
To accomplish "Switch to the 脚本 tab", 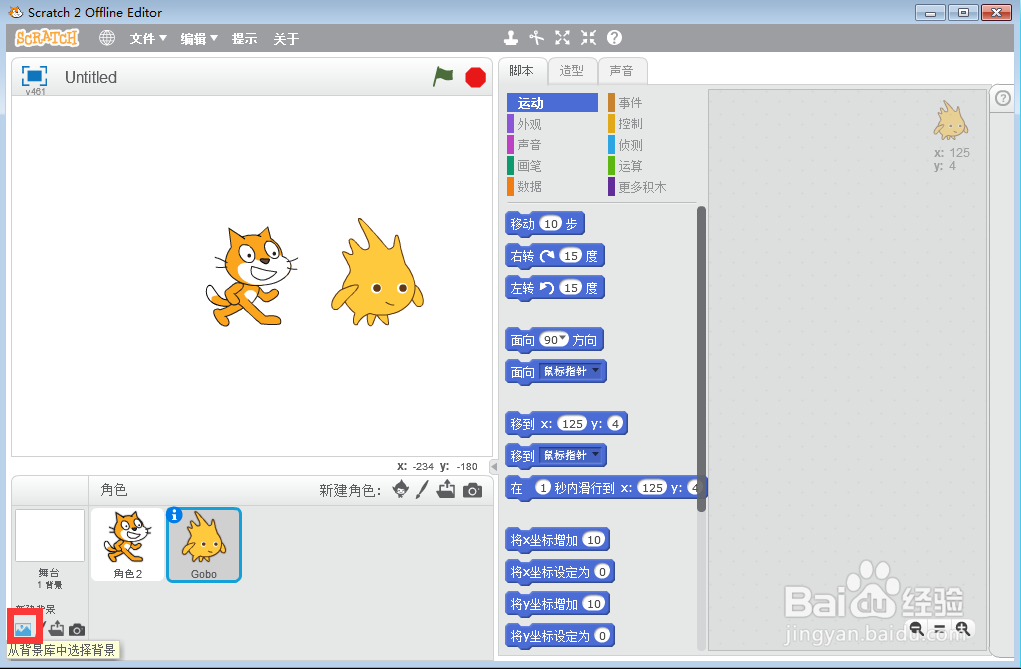I will tap(522, 70).
